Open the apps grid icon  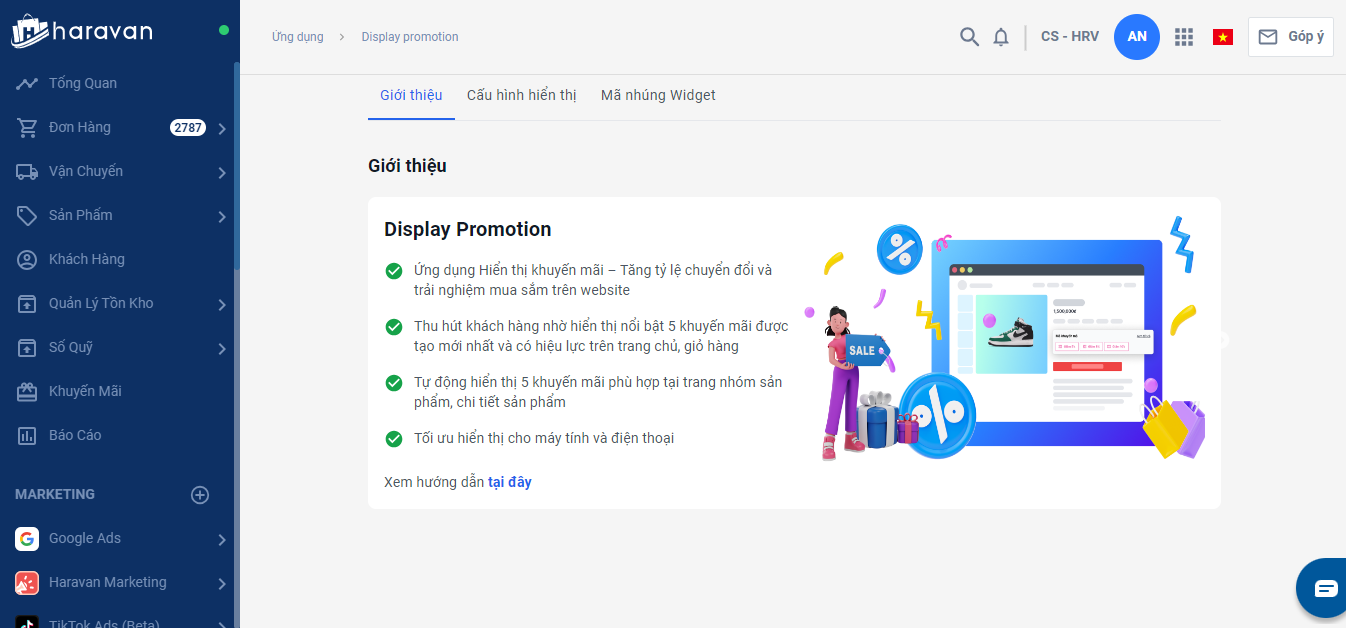coord(1184,37)
